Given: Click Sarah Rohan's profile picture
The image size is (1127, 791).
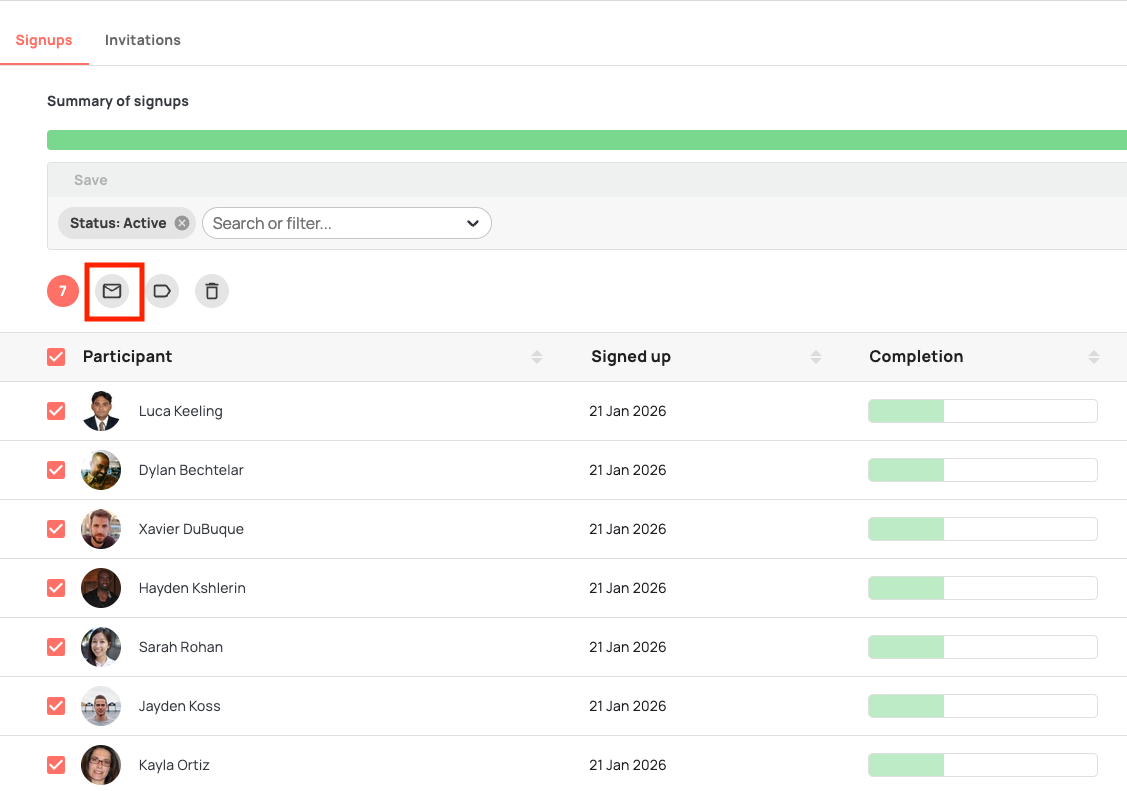Looking at the screenshot, I should pos(101,647).
